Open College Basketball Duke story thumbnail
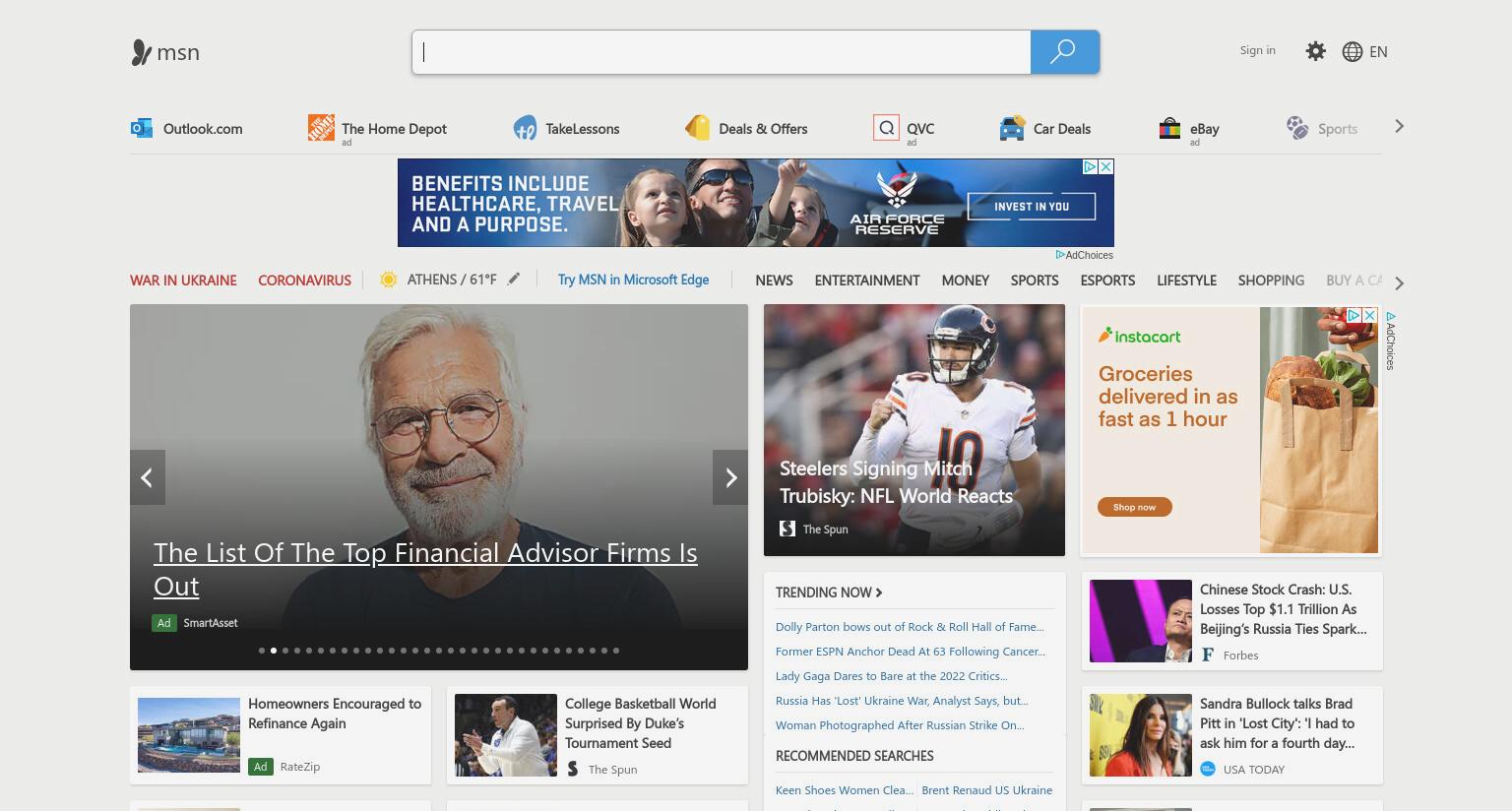 (x=506, y=735)
